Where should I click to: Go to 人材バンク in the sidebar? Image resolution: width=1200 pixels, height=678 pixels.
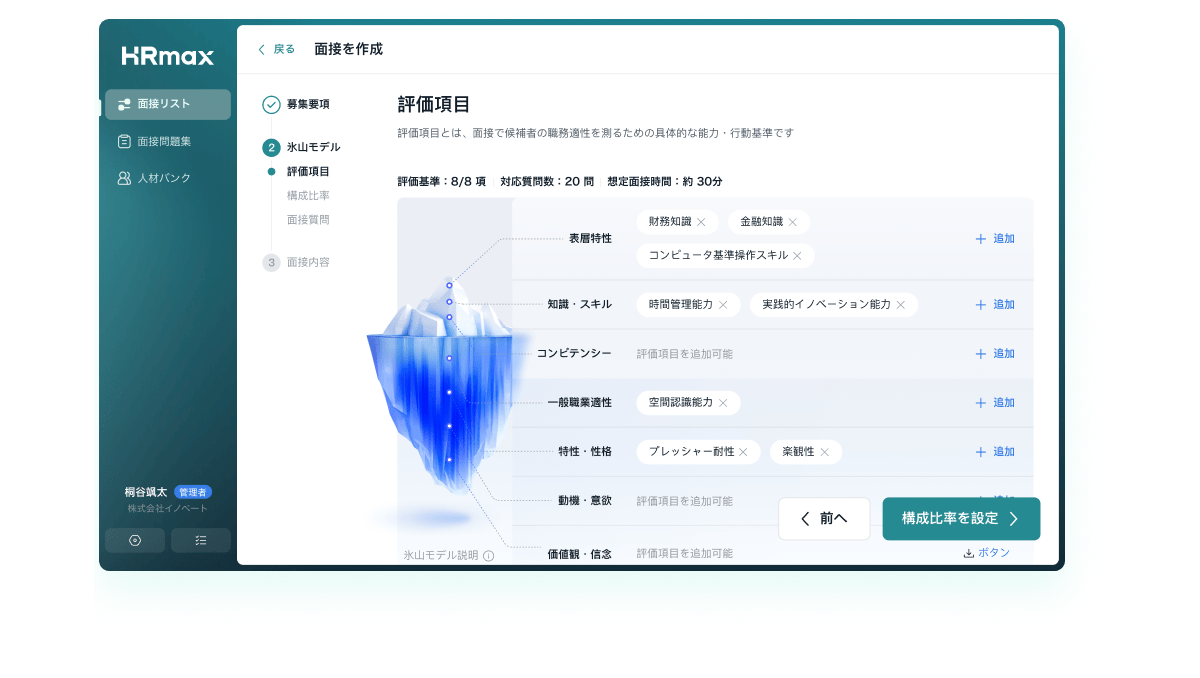point(167,178)
